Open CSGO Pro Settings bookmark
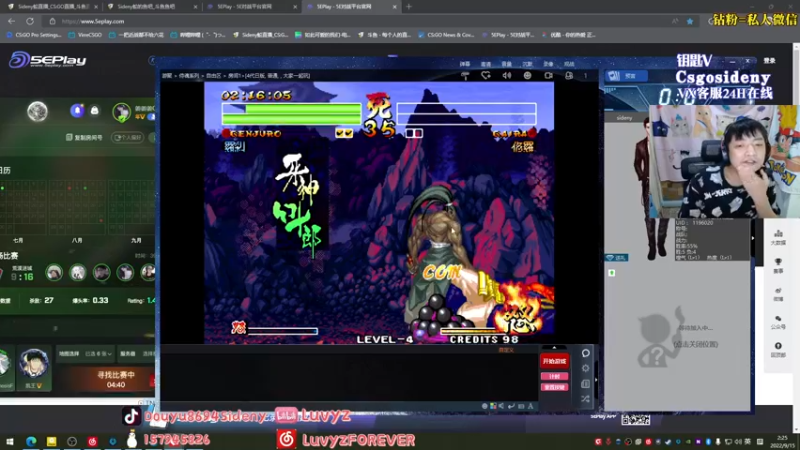 coord(34,35)
